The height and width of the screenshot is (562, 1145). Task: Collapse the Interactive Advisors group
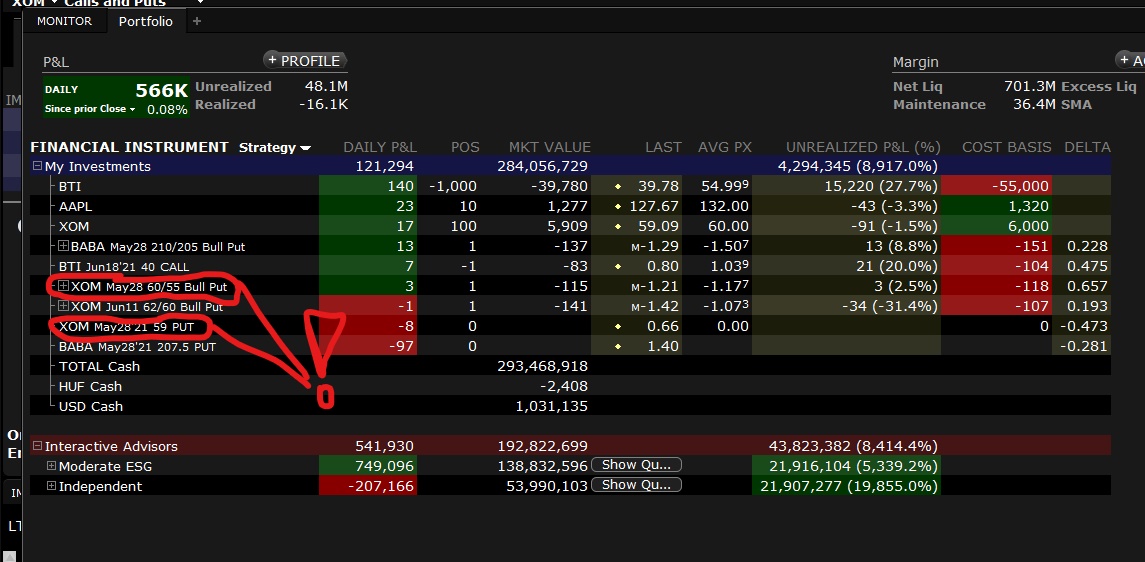click(37, 446)
